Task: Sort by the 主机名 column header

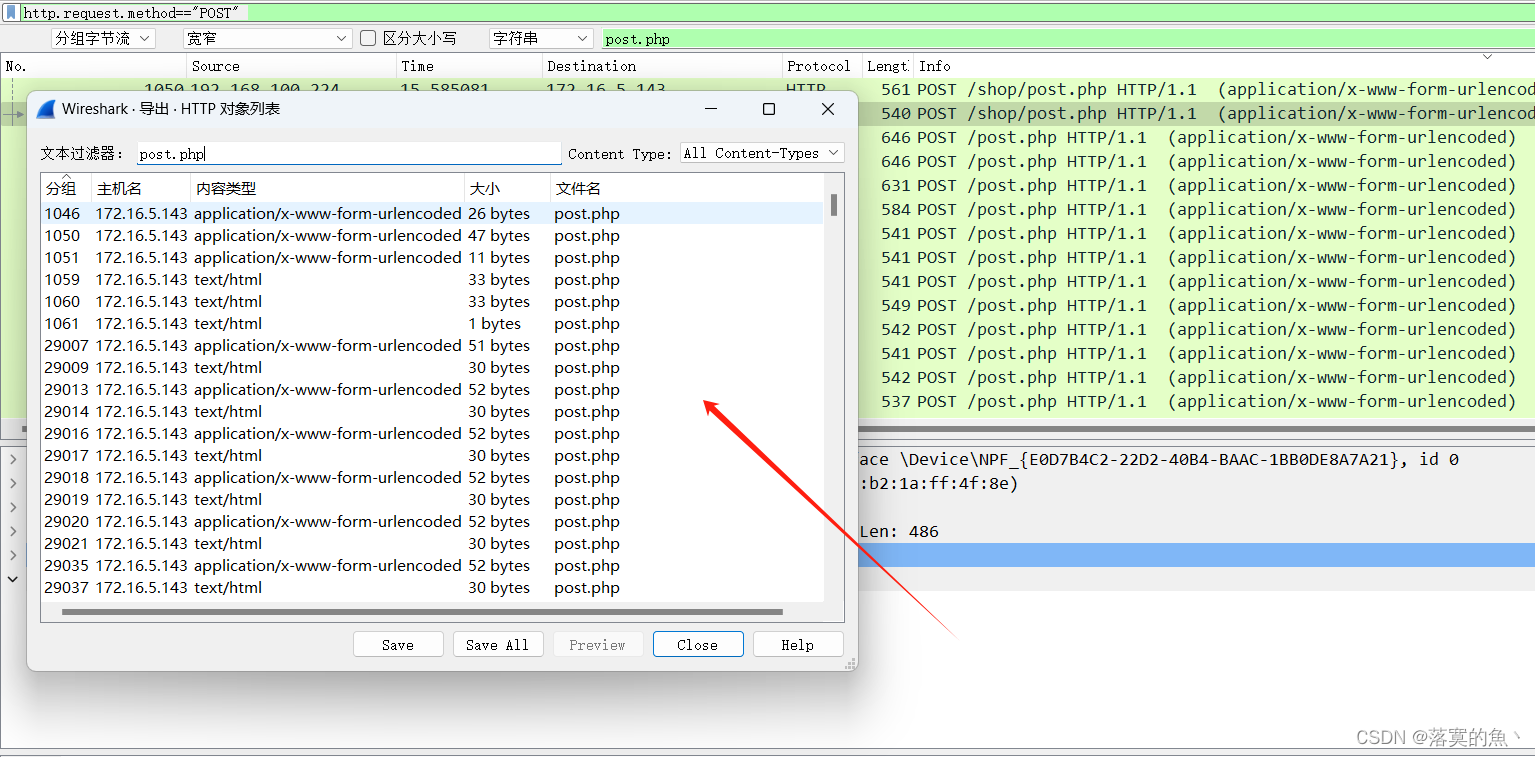Action: tap(141, 188)
